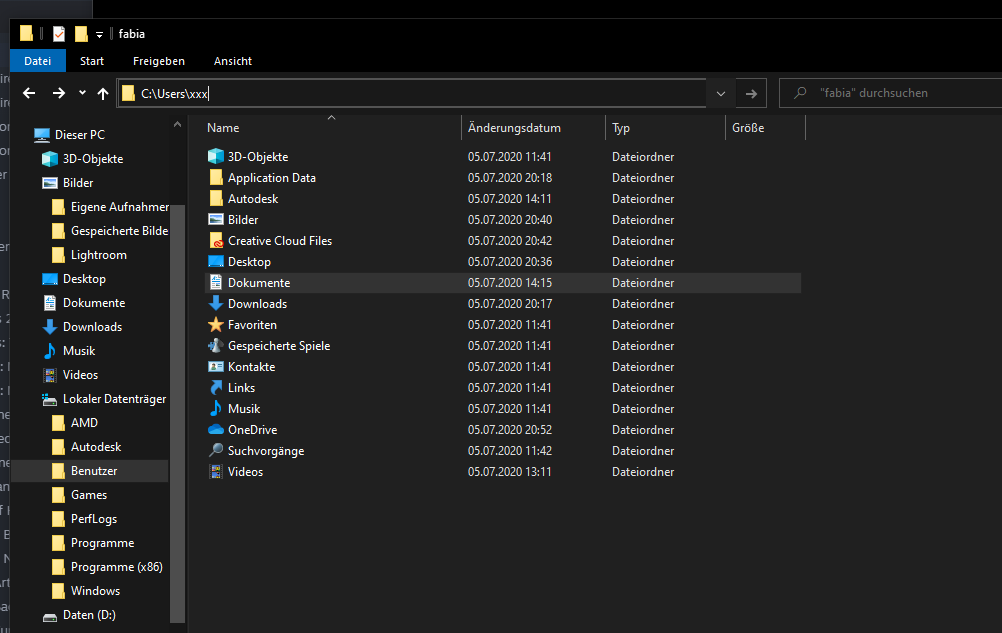Go back with the left arrow
The image size is (1002, 633).
click(x=29, y=93)
